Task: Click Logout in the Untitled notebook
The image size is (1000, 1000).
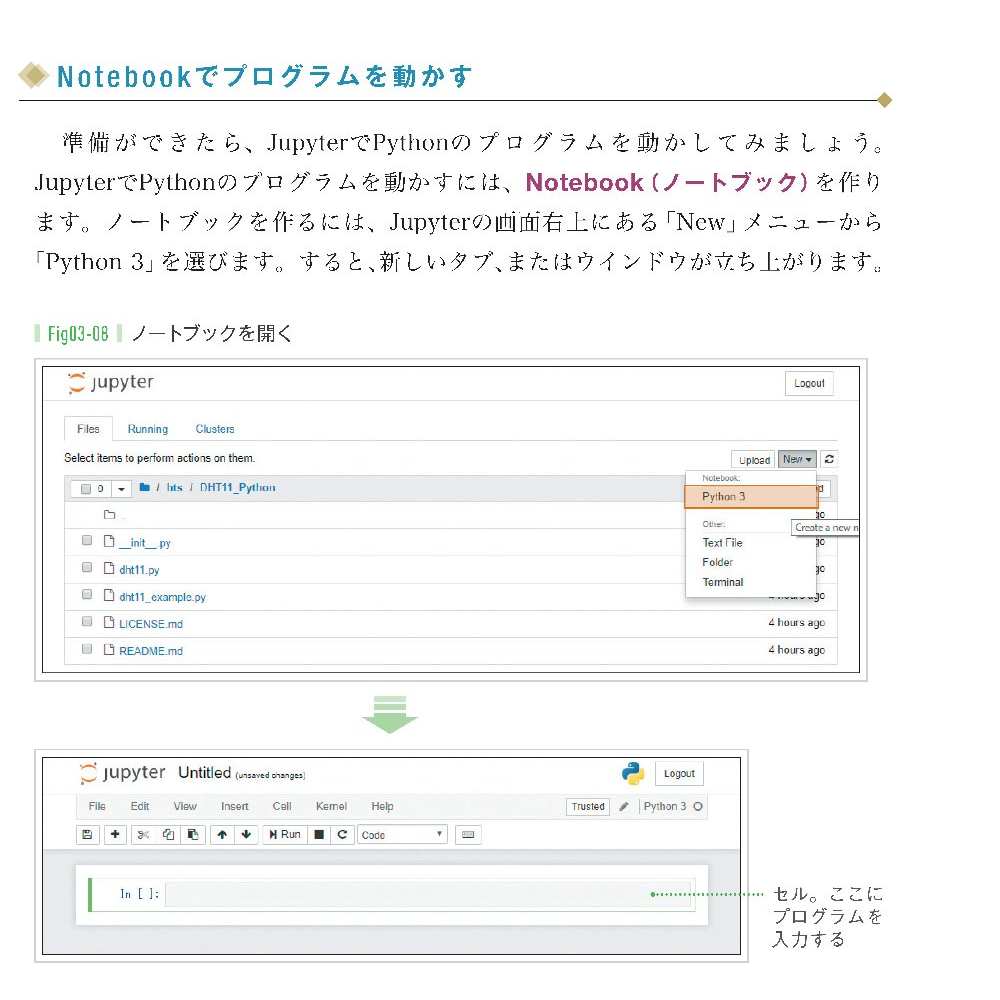Action: point(679,774)
